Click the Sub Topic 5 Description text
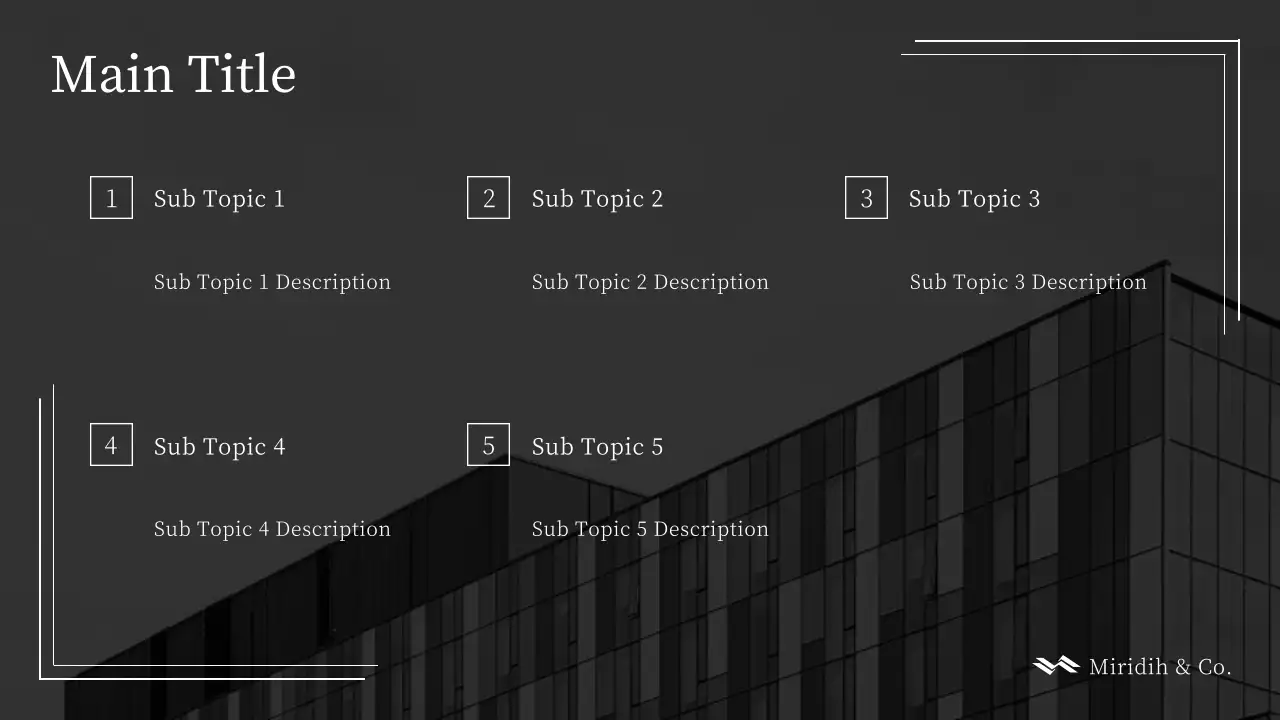The height and width of the screenshot is (720, 1280). pos(650,529)
